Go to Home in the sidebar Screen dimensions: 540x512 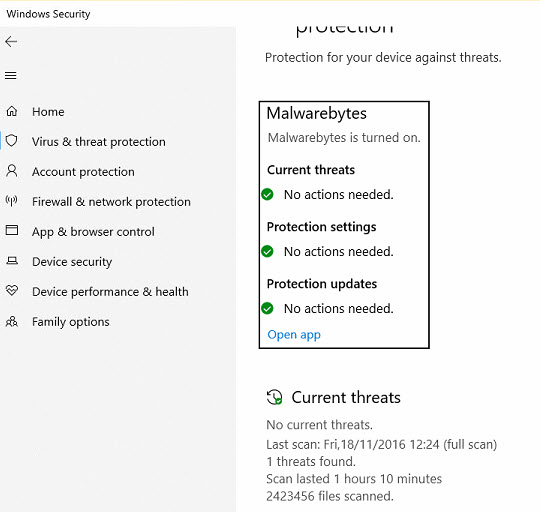coord(48,112)
